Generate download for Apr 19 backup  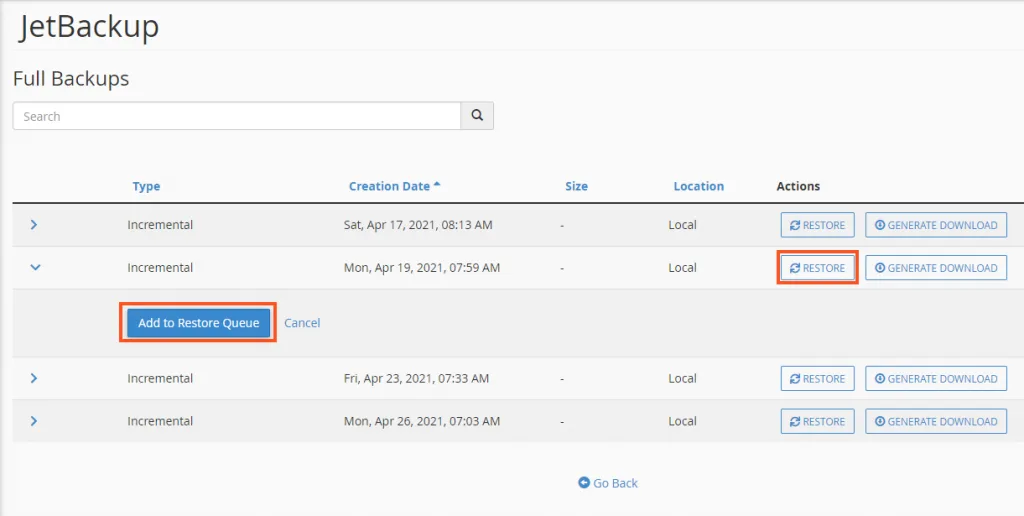pyautogui.click(x=935, y=268)
